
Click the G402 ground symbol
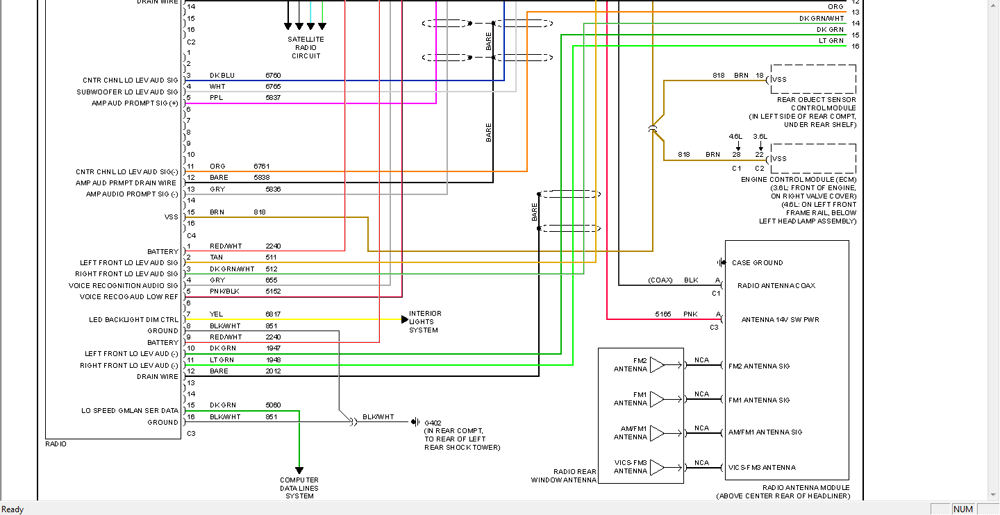pos(416,422)
